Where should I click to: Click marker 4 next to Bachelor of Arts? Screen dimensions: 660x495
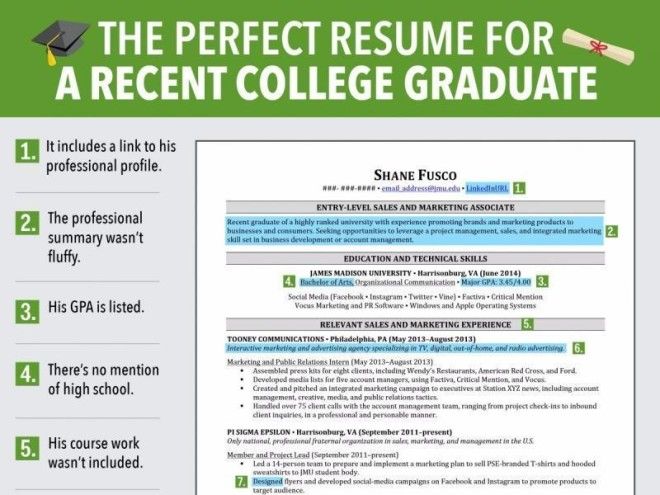[289, 281]
